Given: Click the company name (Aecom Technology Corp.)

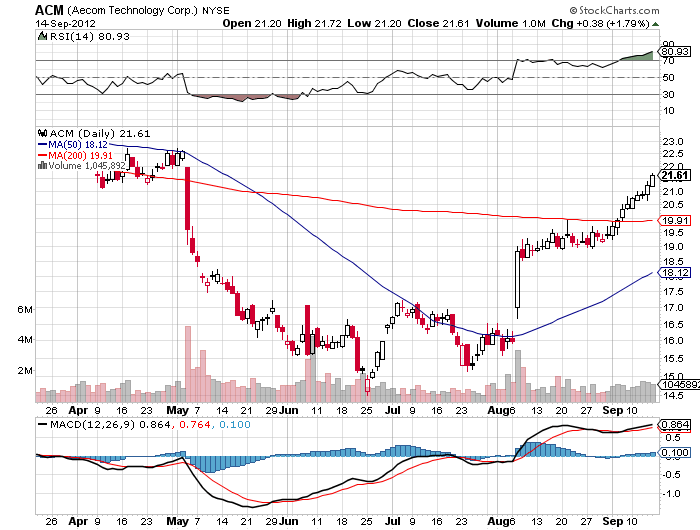Looking at the screenshot, I should pos(132,10).
